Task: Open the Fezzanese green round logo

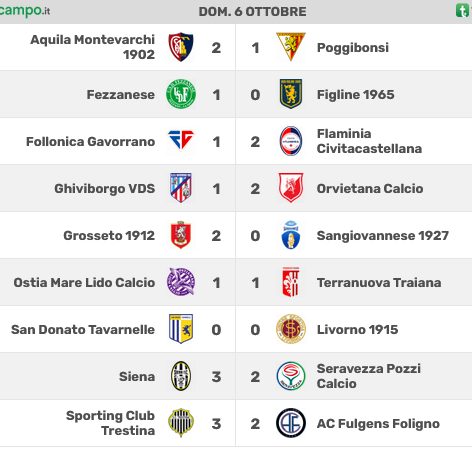Action: tap(181, 94)
